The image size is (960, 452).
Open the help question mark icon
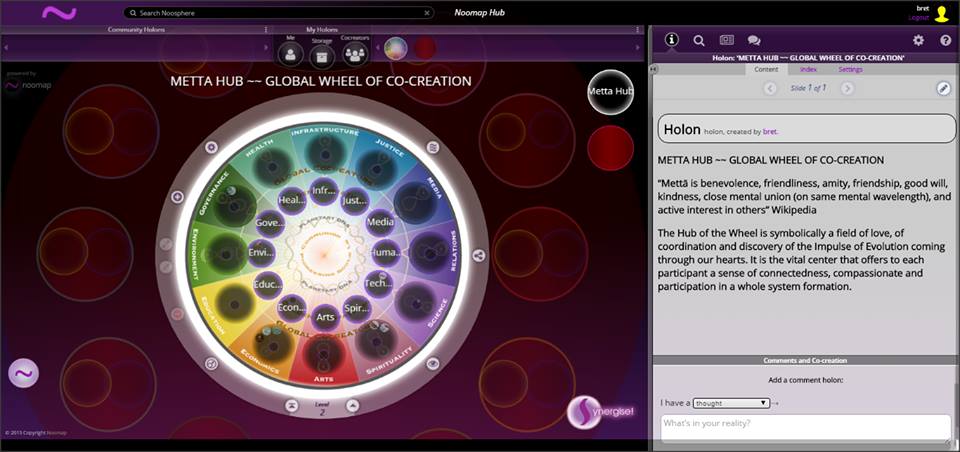pos(945,40)
